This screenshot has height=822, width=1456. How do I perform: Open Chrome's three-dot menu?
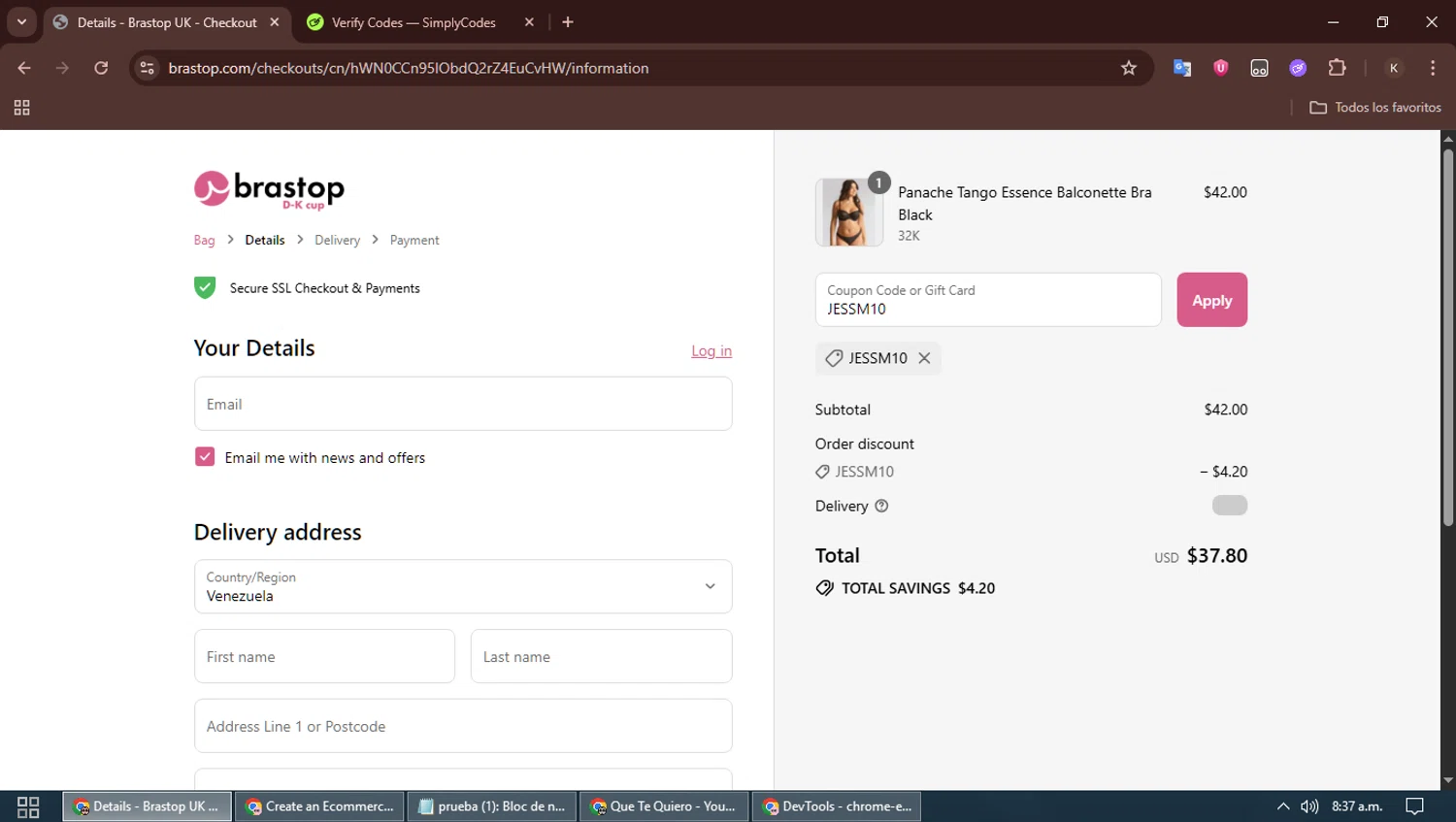pyautogui.click(x=1433, y=68)
